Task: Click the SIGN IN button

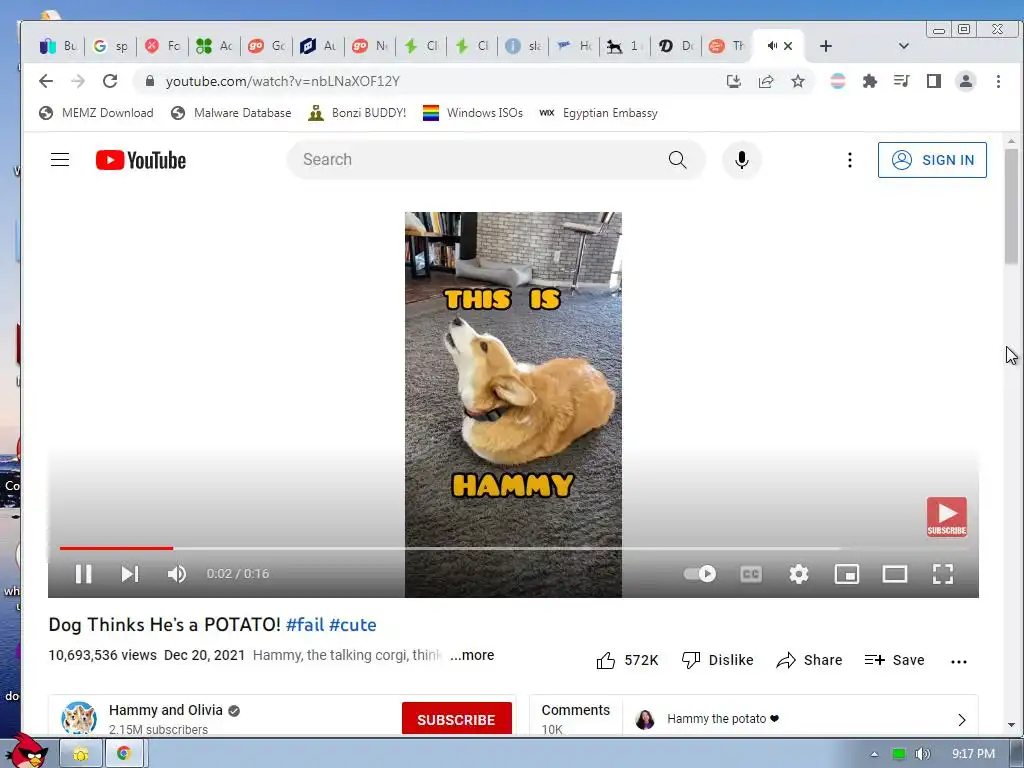Action: pos(932,159)
